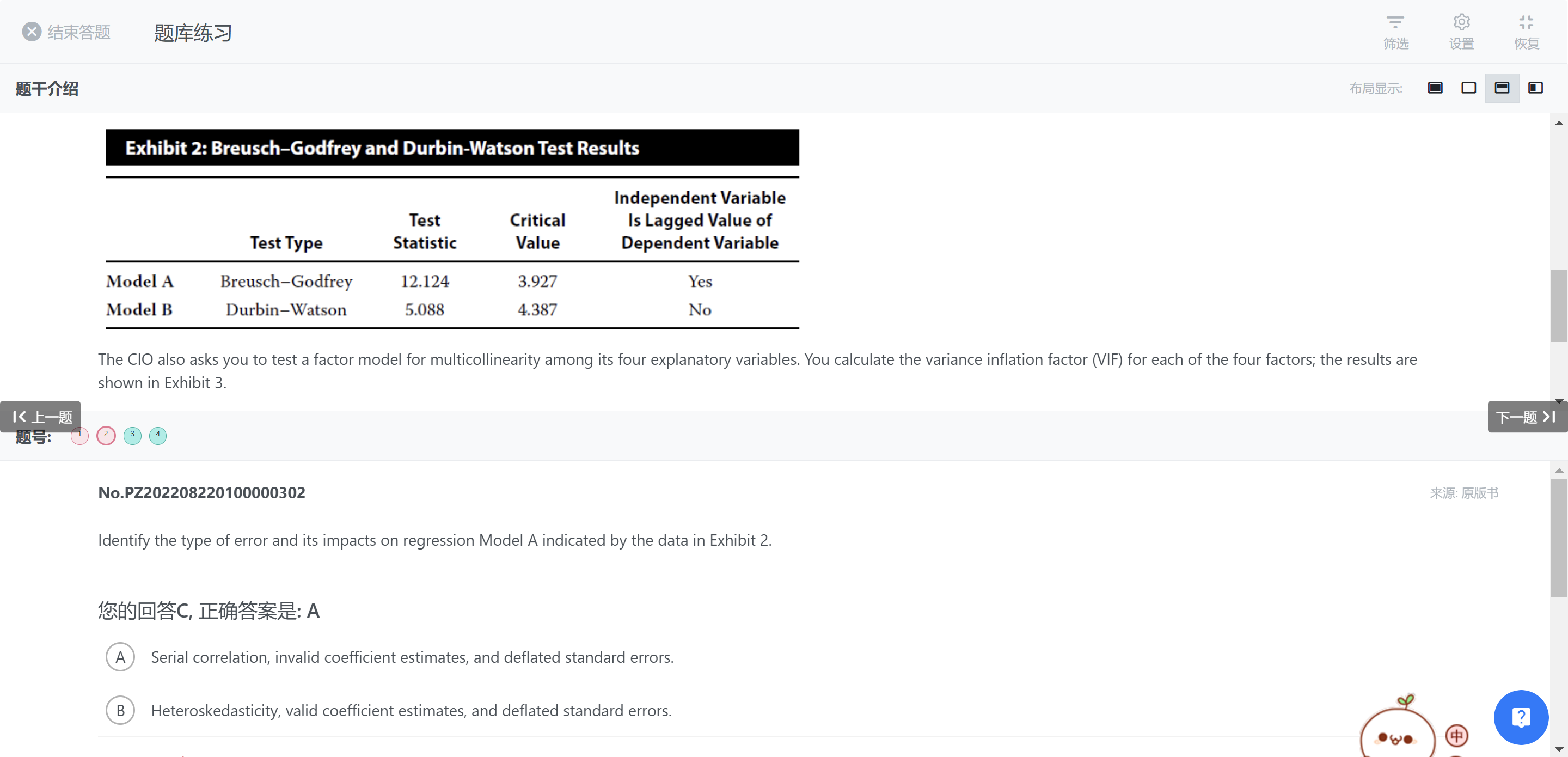Select the first layout display icon
The height and width of the screenshot is (757, 1568).
click(1435, 88)
